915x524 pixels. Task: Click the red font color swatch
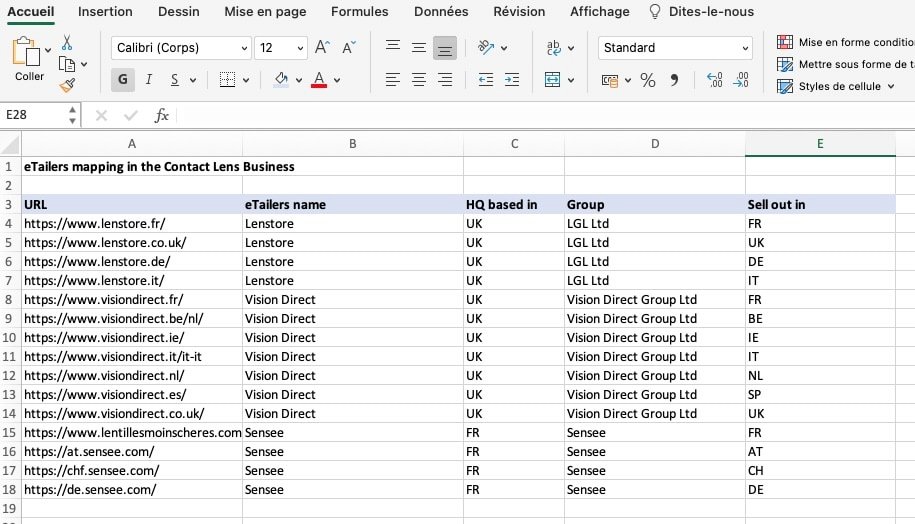point(319,80)
